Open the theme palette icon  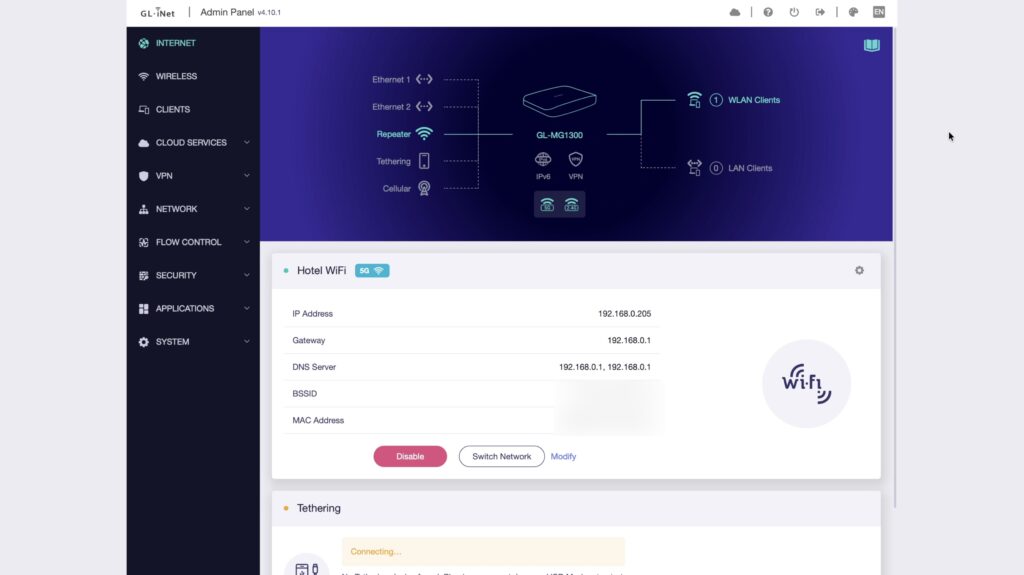854,12
